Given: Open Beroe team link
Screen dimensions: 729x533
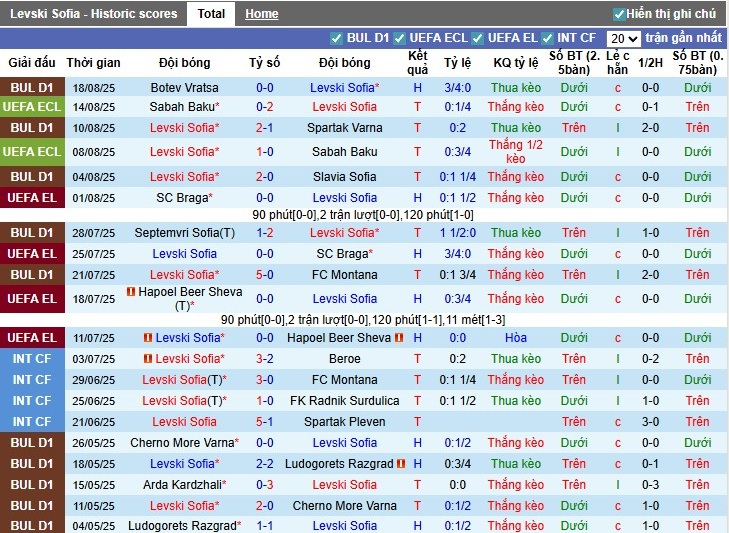Looking at the screenshot, I should coord(345,359).
